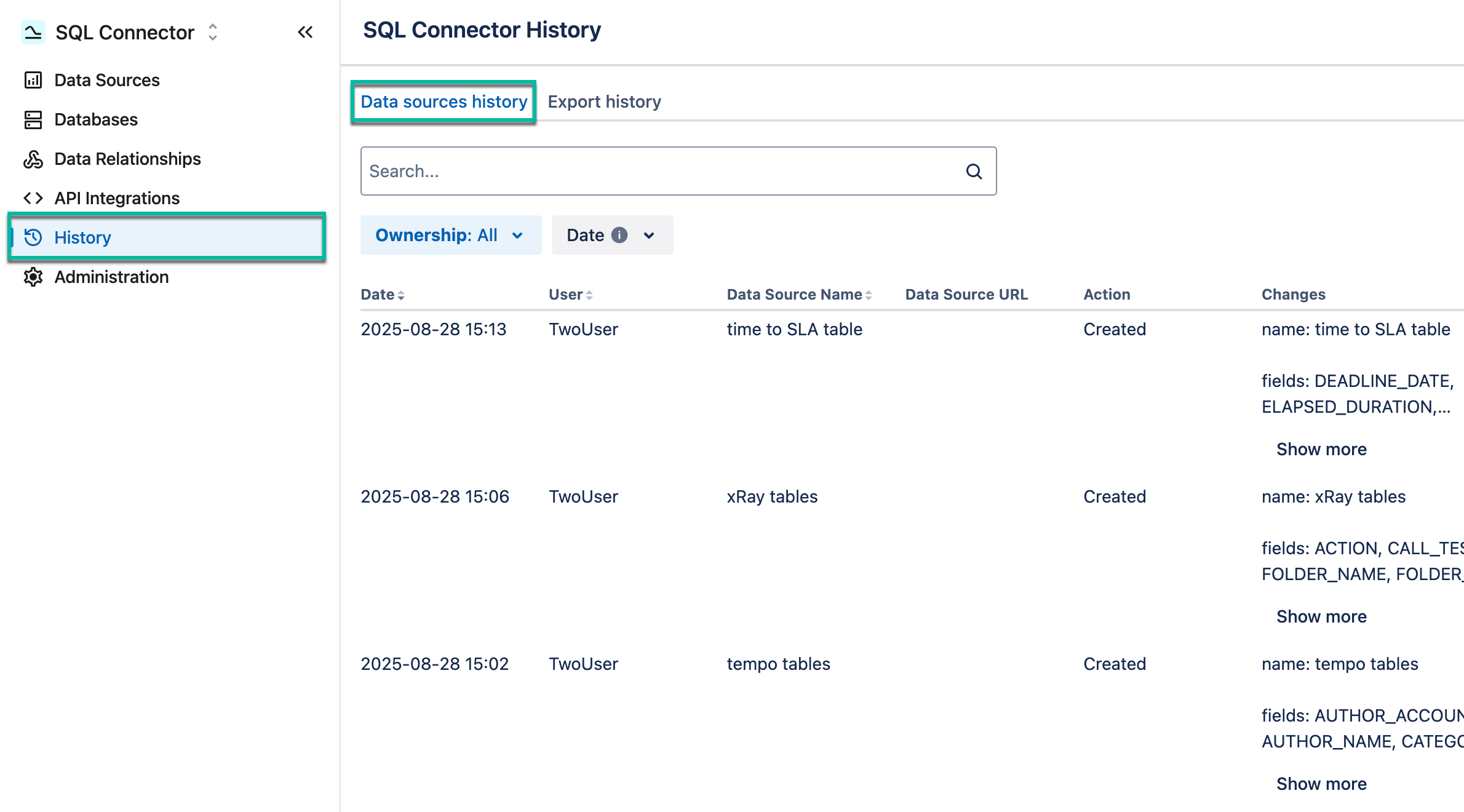This screenshot has height=812, width=1464.
Task: Show more changes for time to SLA table
Action: click(1321, 449)
